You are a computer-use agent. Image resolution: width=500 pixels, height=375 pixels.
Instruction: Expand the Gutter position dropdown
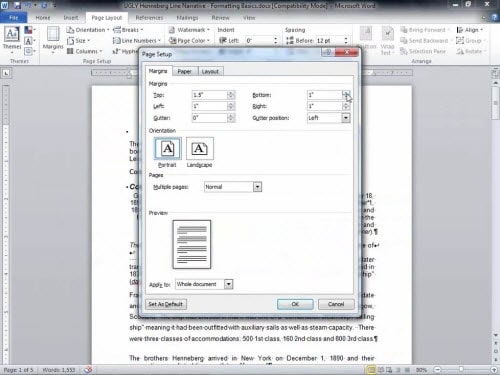(x=346, y=118)
